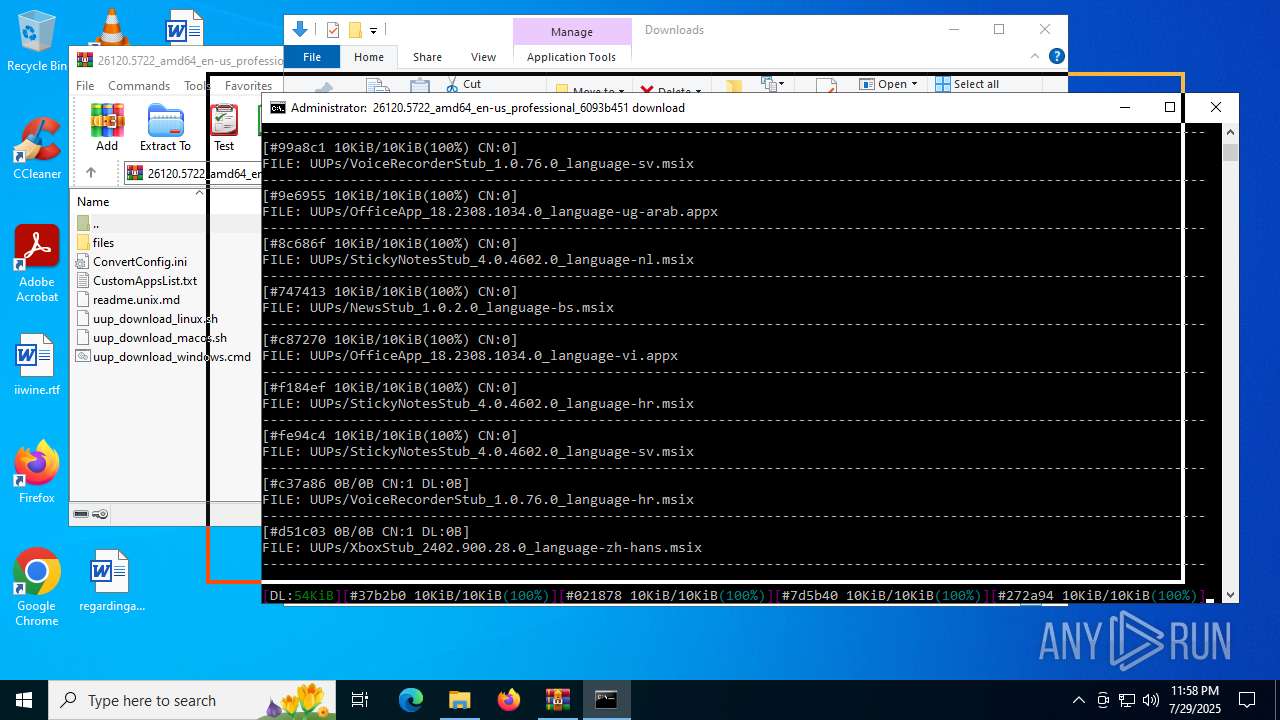Image resolution: width=1280 pixels, height=720 pixels.
Task: Select iiwine.rtf document on desktop
Action: [x=37, y=366]
